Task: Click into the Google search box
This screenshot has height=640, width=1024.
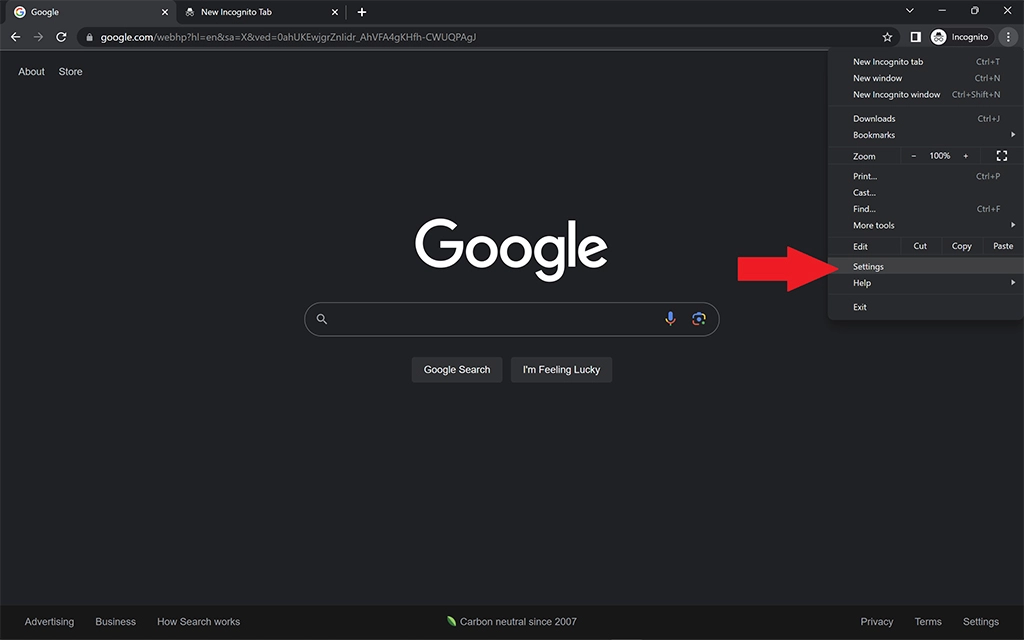Action: (x=511, y=319)
